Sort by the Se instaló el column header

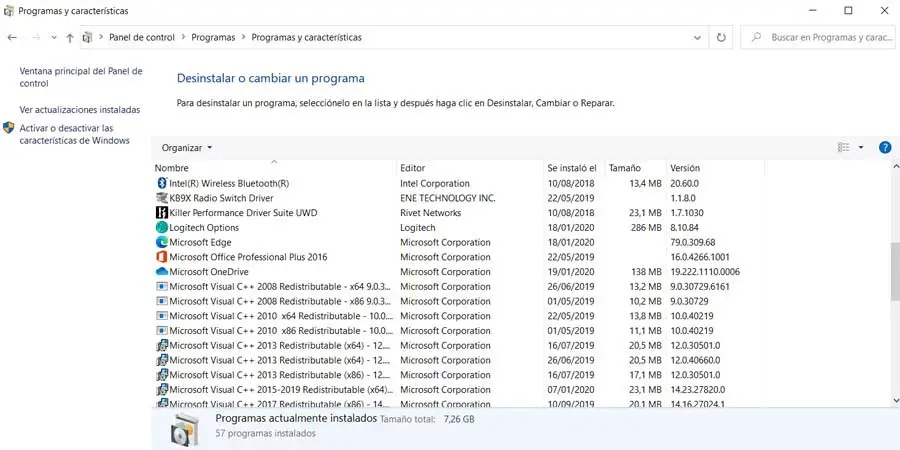point(574,168)
